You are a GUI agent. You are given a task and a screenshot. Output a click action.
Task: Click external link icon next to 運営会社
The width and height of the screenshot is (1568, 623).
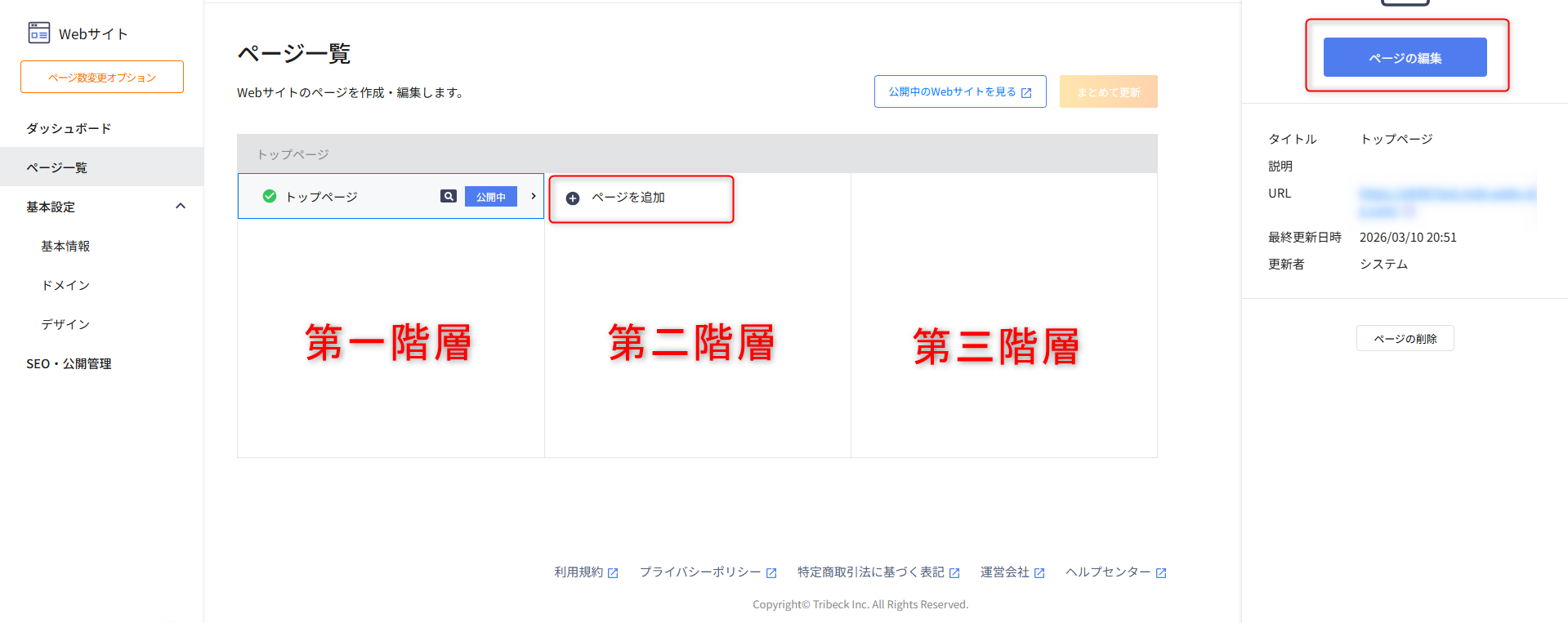(x=1039, y=573)
